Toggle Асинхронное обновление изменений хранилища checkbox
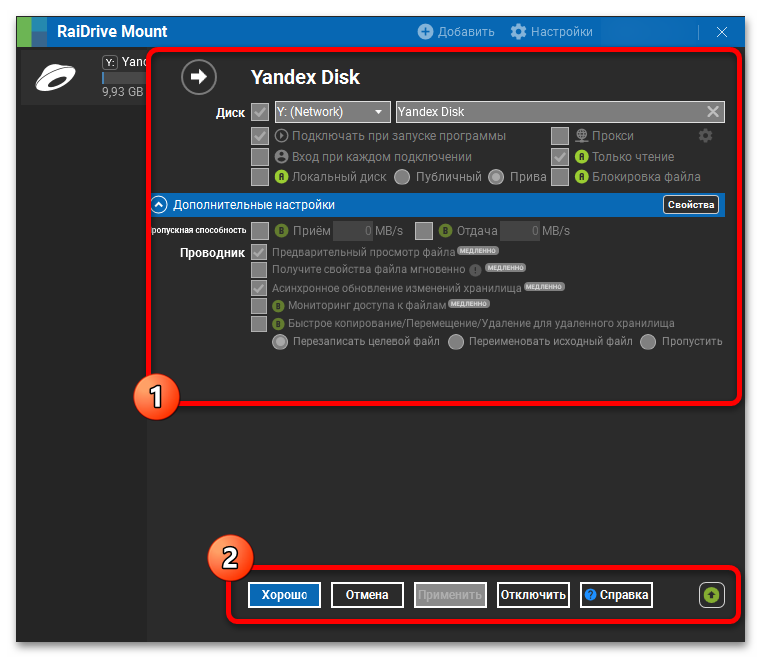The image size is (761, 658). pos(259,288)
